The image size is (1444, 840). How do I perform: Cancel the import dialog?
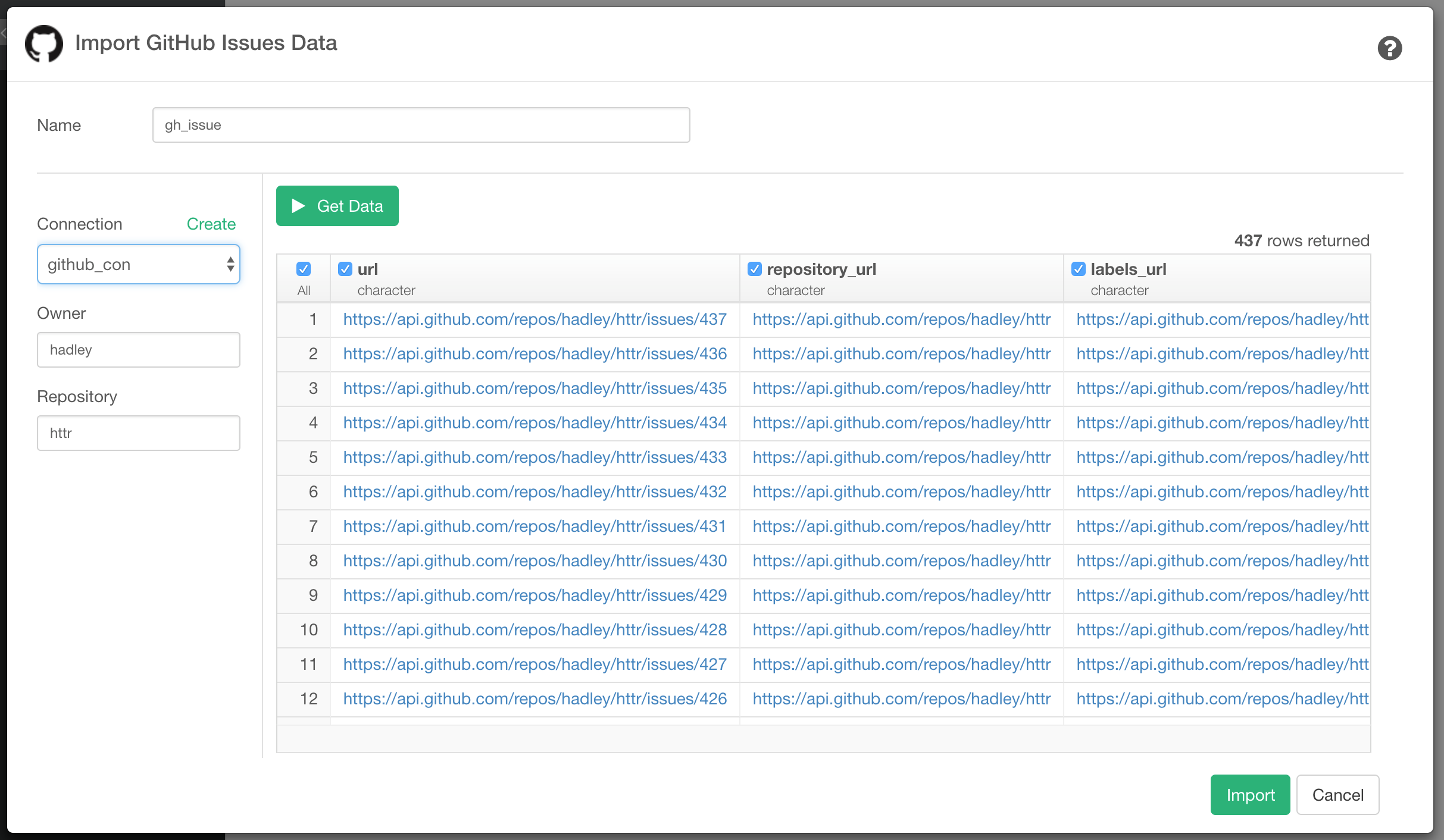tap(1337, 795)
